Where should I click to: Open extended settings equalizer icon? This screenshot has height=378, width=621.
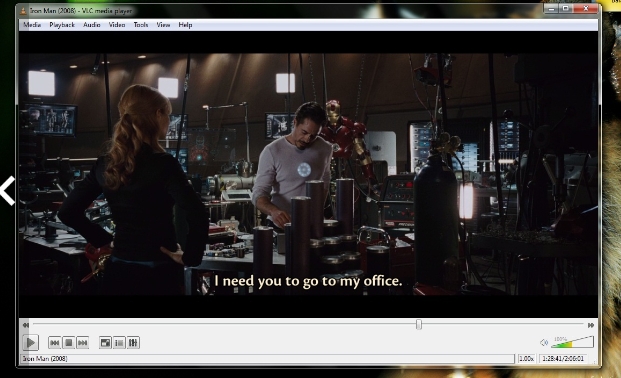coord(133,343)
